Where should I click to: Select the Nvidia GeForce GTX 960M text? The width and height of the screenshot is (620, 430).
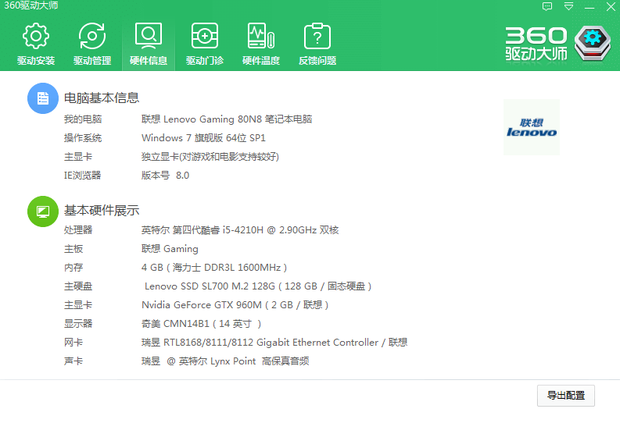click(235, 305)
